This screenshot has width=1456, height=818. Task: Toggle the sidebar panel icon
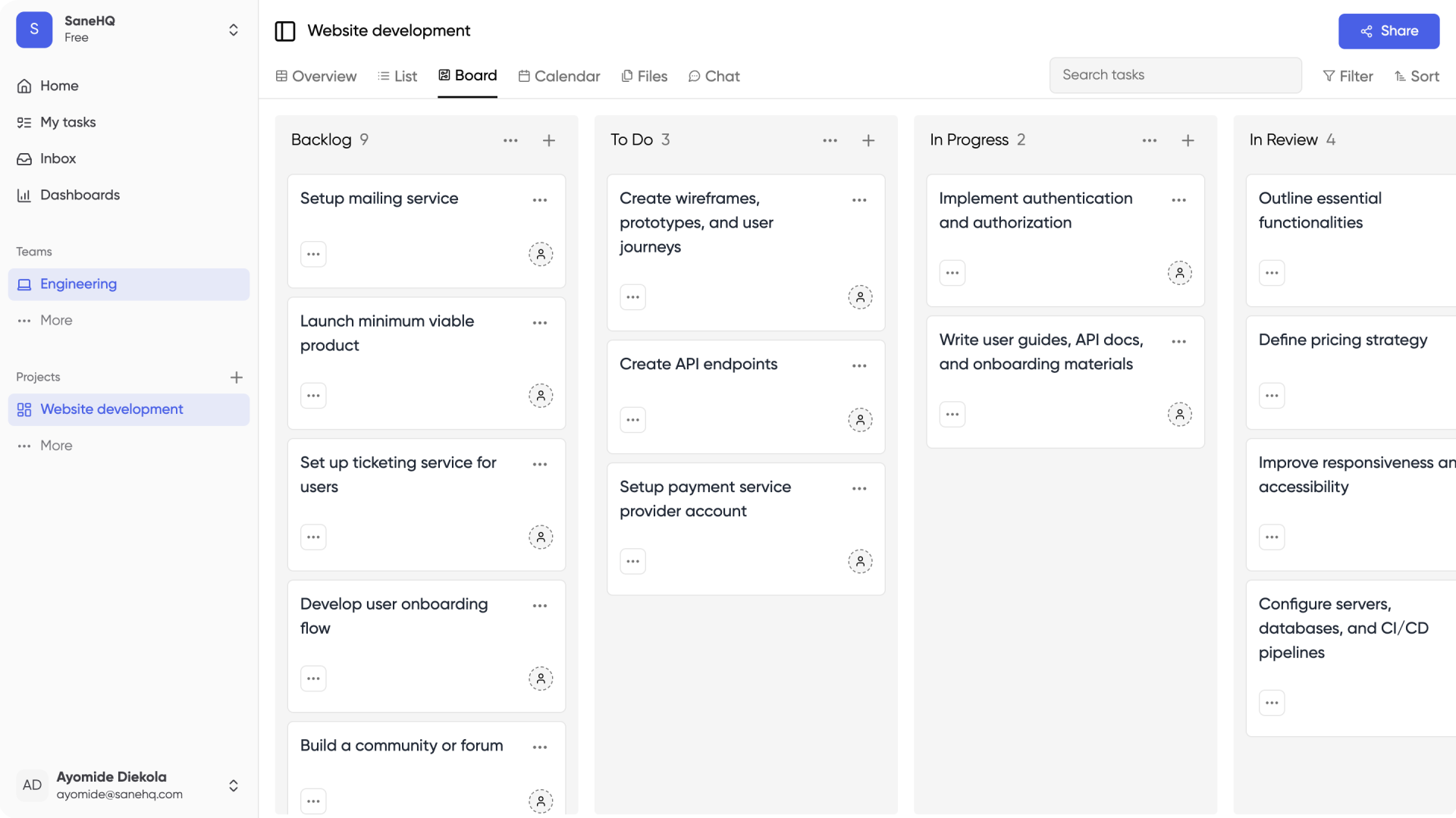click(285, 31)
